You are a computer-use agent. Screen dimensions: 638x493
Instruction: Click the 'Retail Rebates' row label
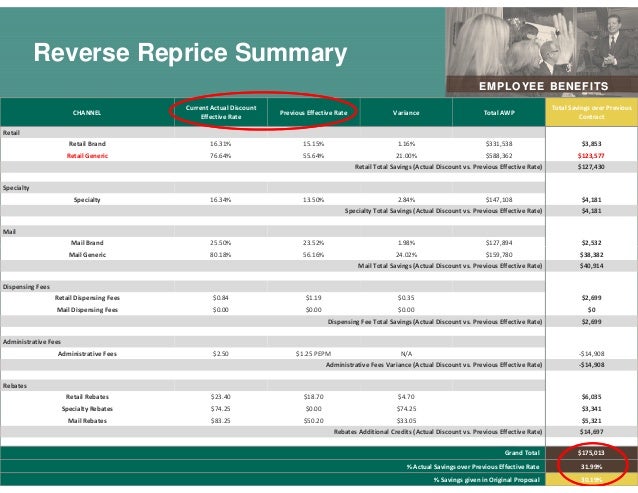[x=87, y=397]
